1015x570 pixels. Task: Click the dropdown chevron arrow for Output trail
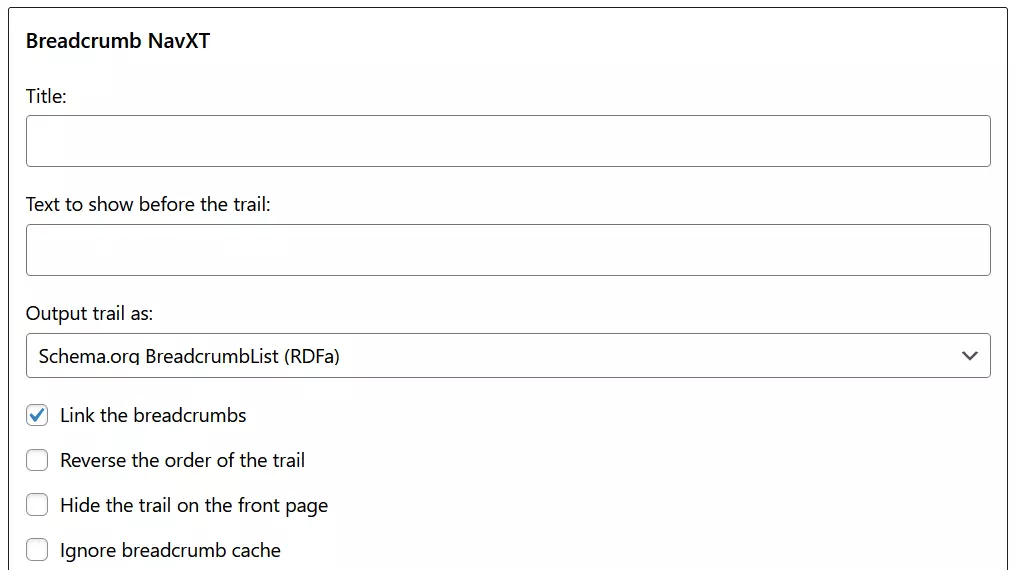(x=968, y=356)
